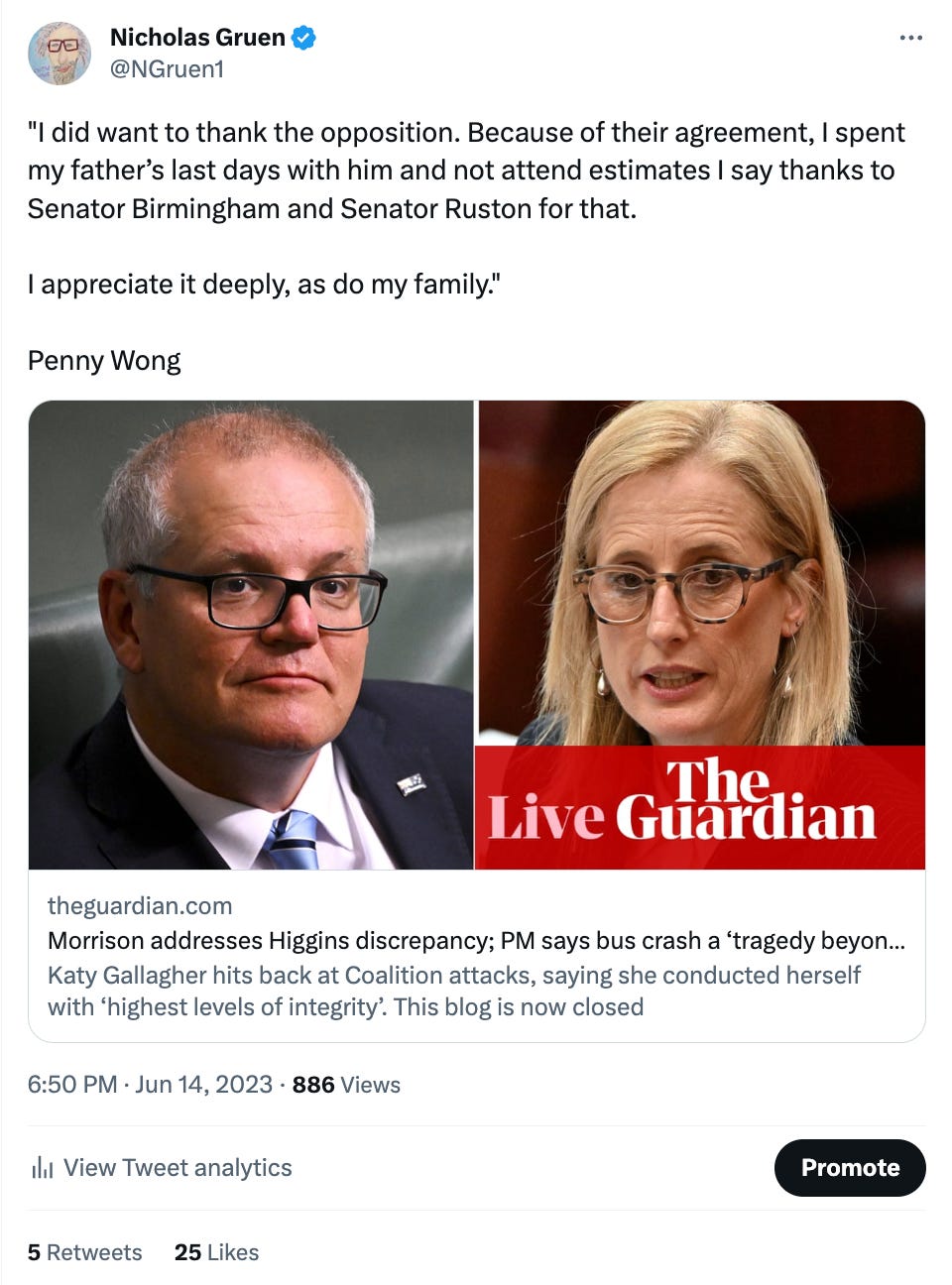Click the tweet analytics bar-chart icon
Screen dimensions: 952x1285
[x=42, y=1167]
